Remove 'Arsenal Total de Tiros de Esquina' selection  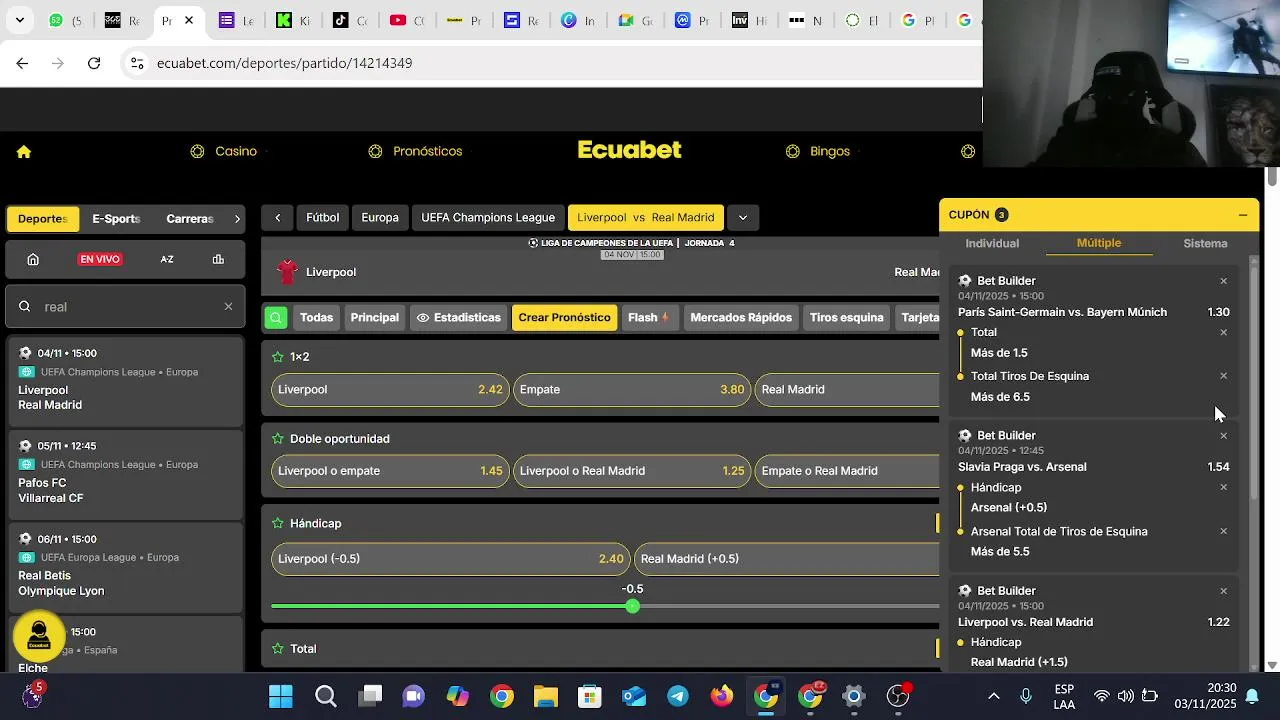coord(1223,531)
